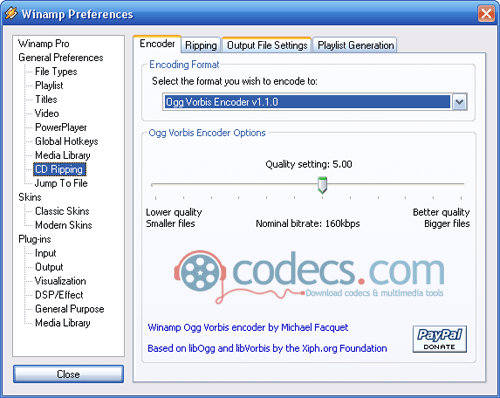Open Output plug-ins

click(x=49, y=267)
